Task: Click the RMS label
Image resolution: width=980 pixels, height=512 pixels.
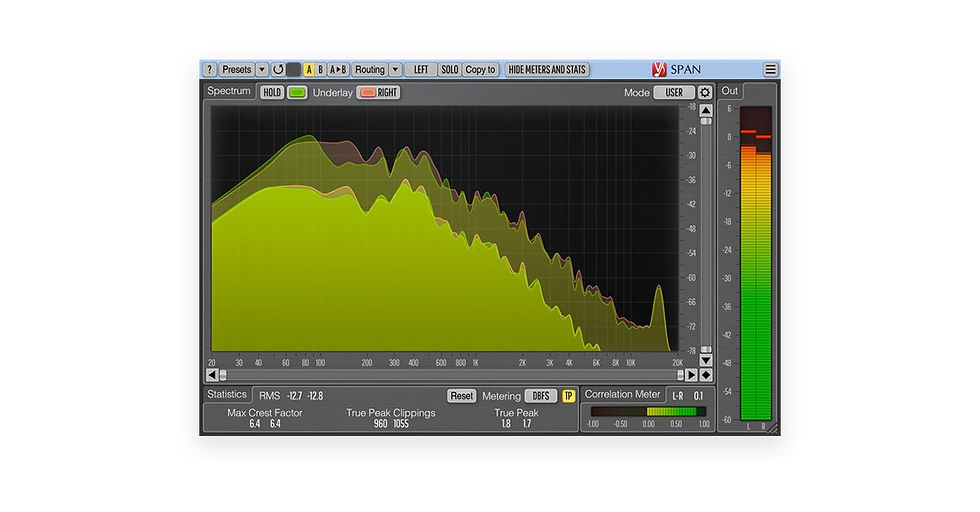Action: click(269, 396)
